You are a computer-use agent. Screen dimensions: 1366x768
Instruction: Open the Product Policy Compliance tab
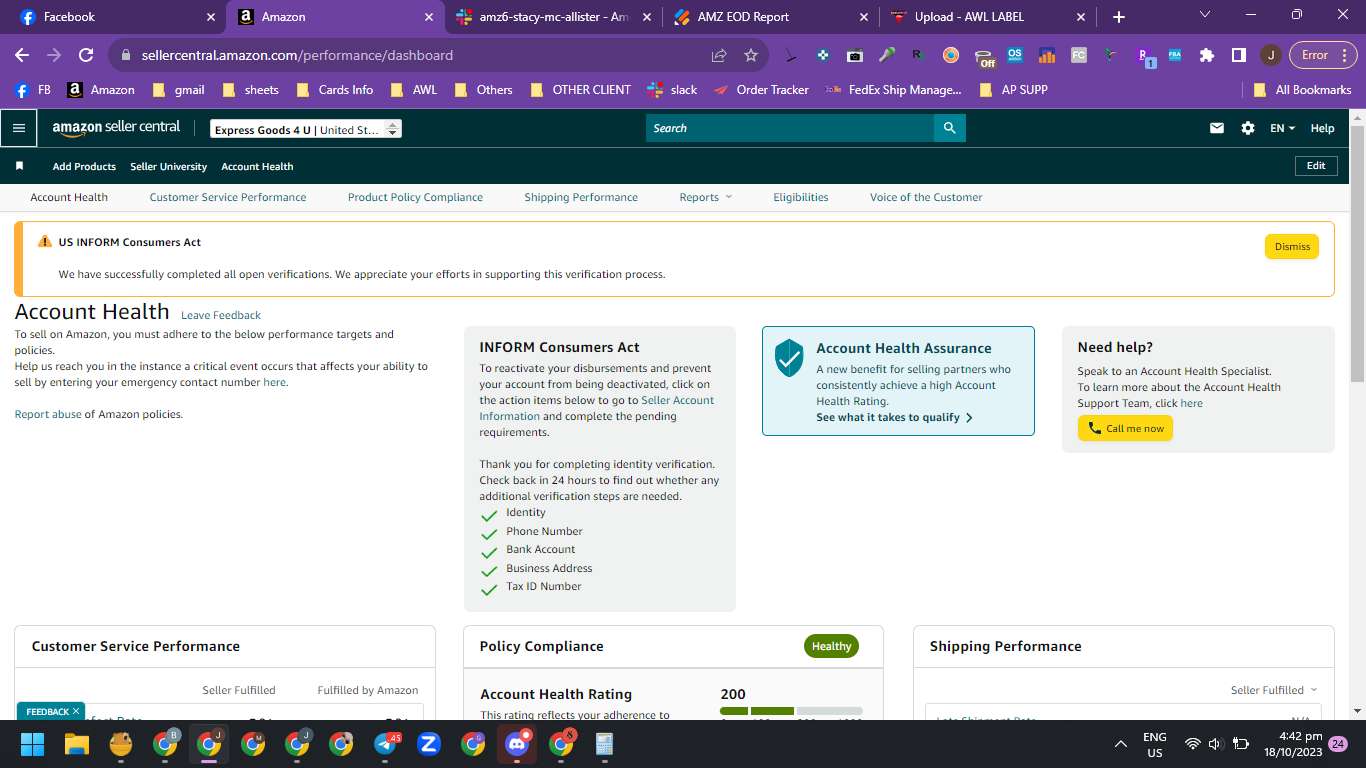415,197
